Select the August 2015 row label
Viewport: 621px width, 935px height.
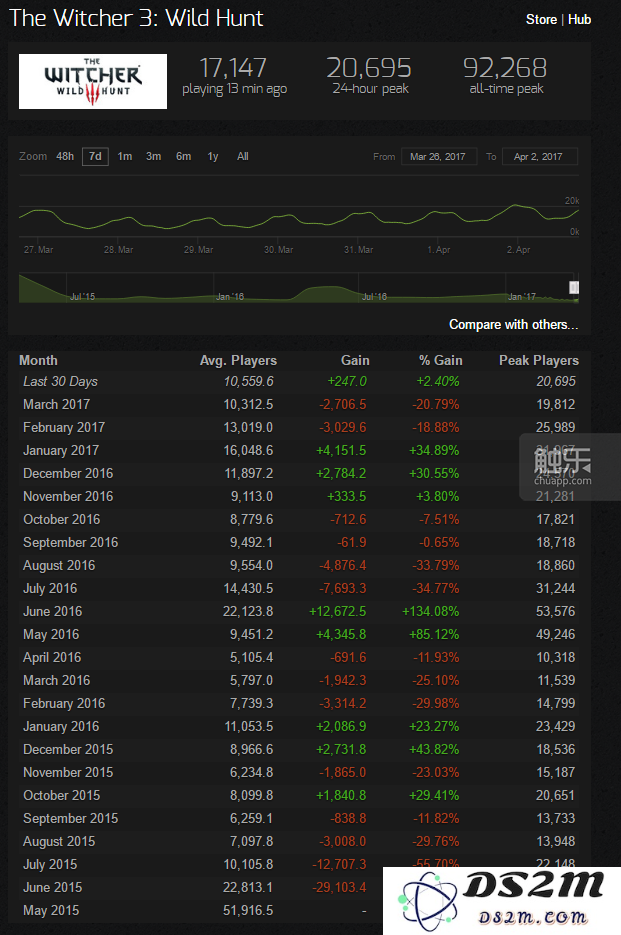[59, 841]
